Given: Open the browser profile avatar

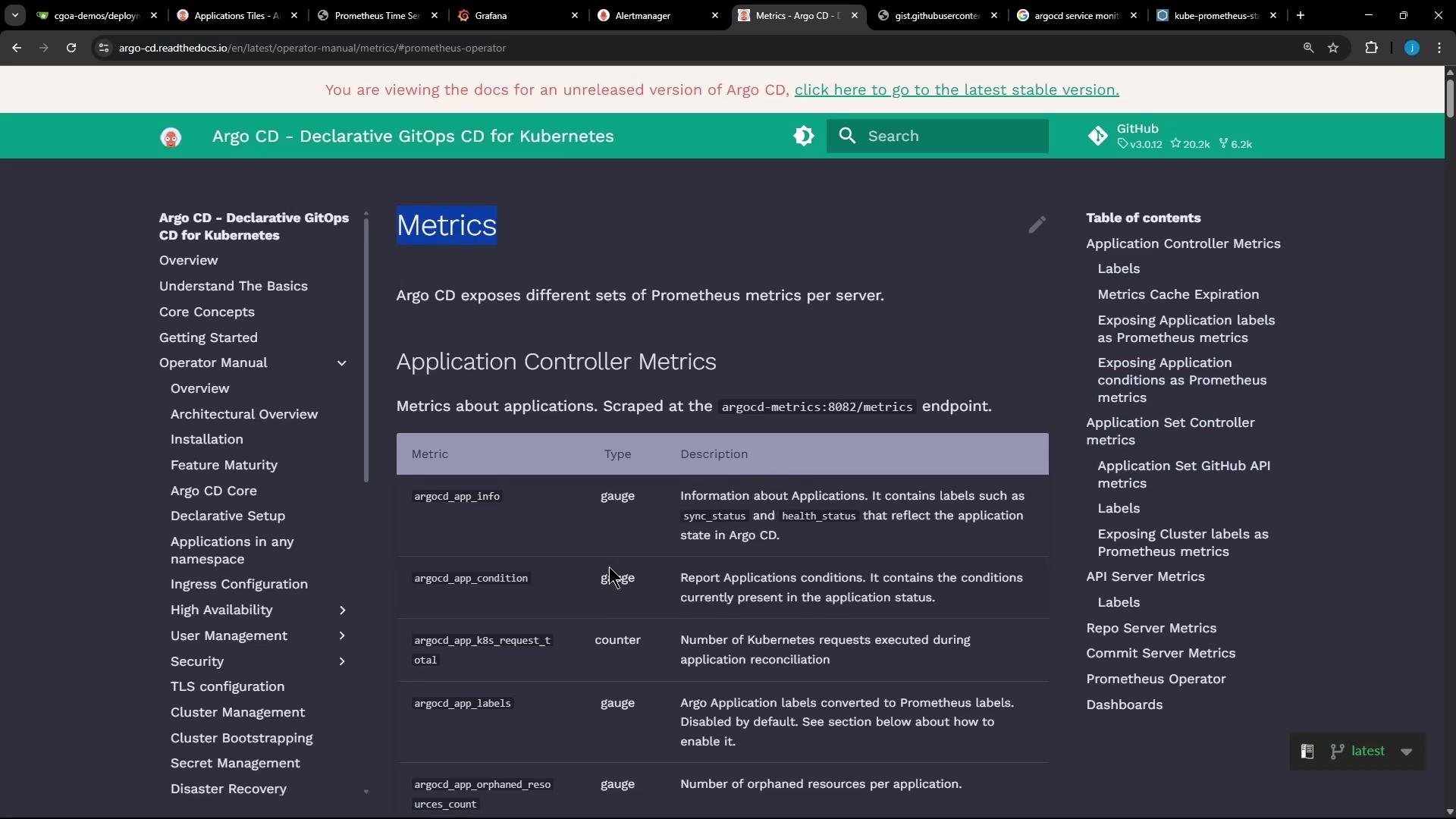Looking at the screenshot, I should pos(1412,48).
